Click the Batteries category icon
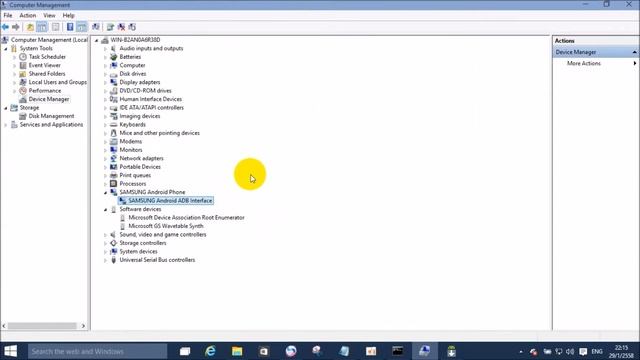Screen dimensions: 640x360 click(113, 57)
